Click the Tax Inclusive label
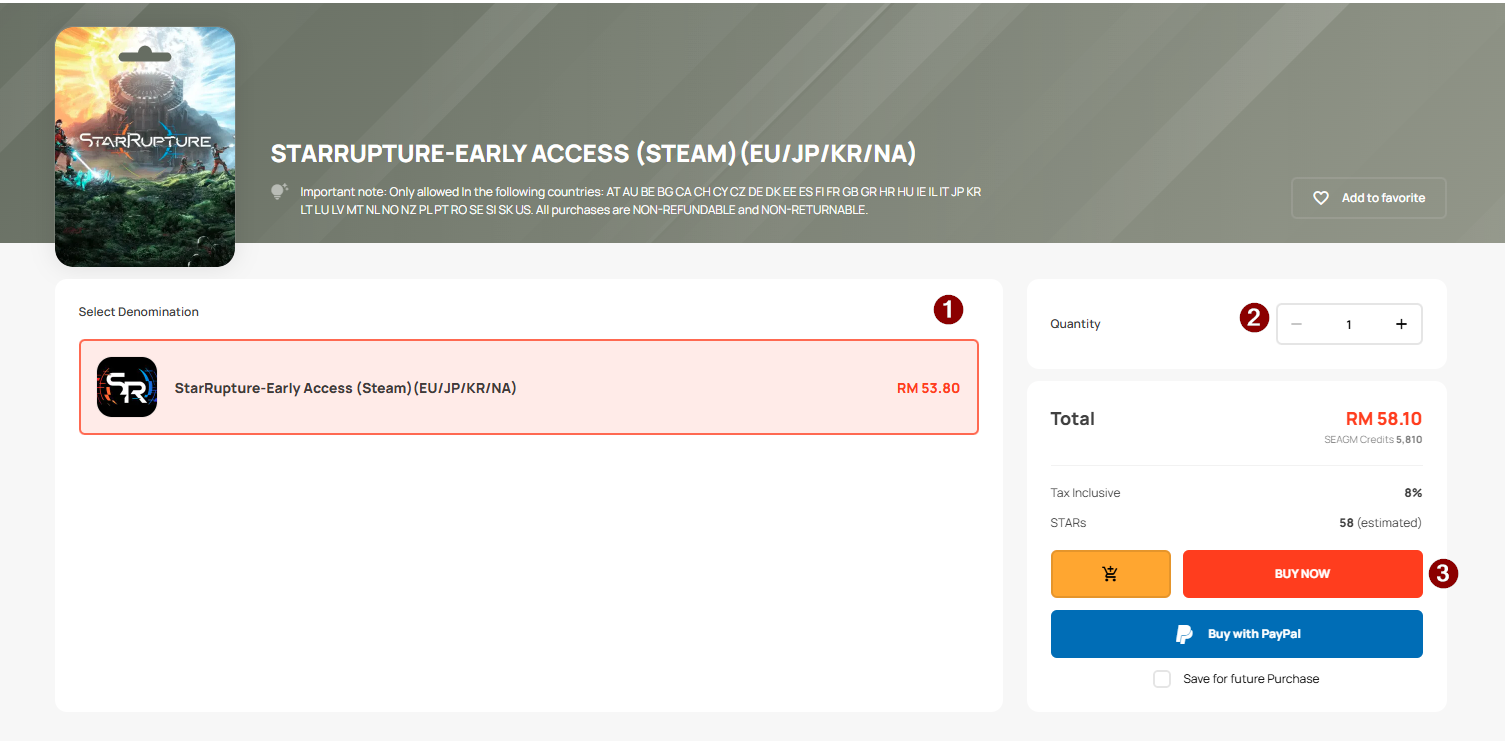This screenshot has width=1505, height=741. point(1085,493)
